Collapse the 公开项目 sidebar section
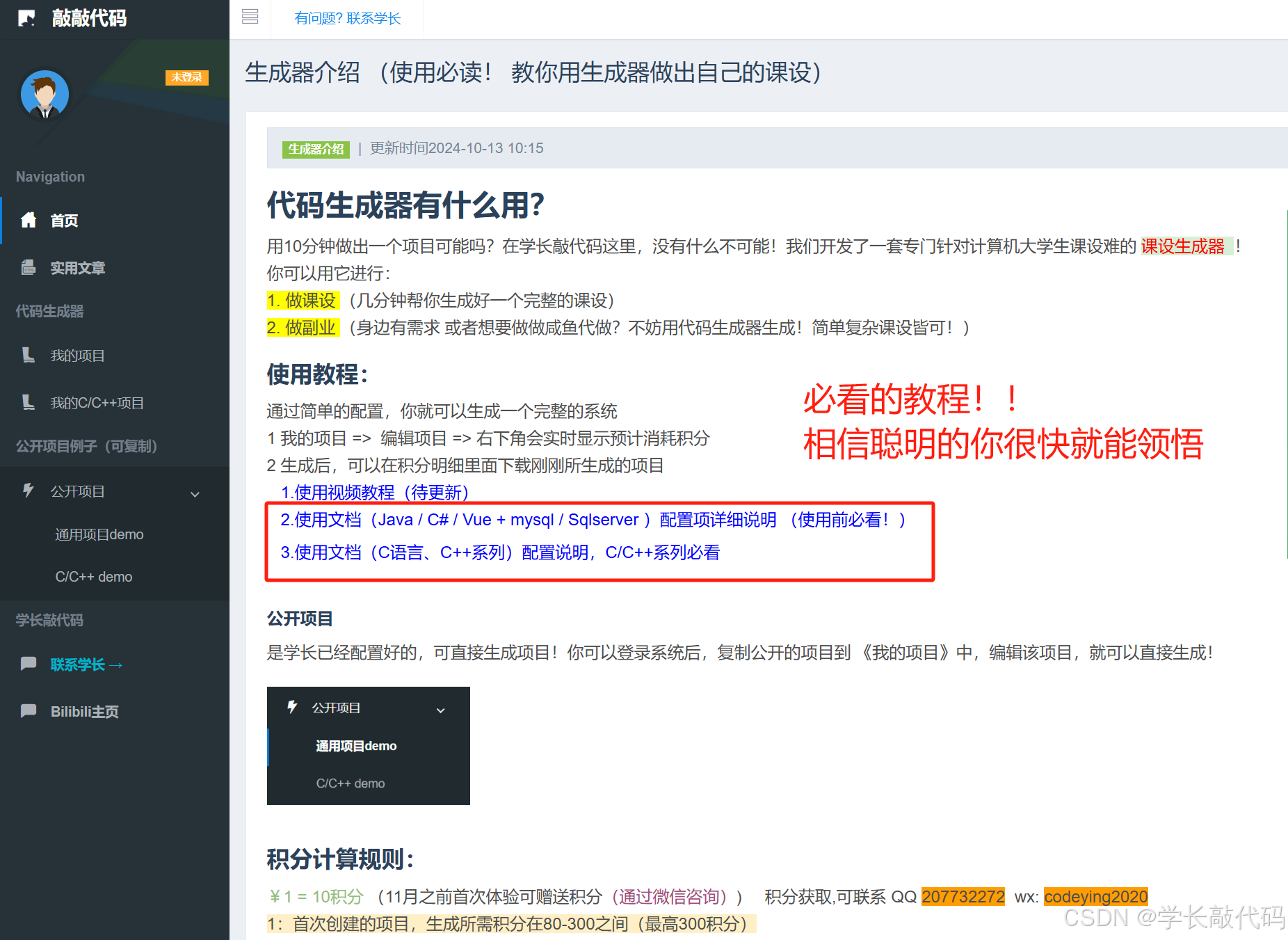The image size is (1288, 940). coord(195,494)
